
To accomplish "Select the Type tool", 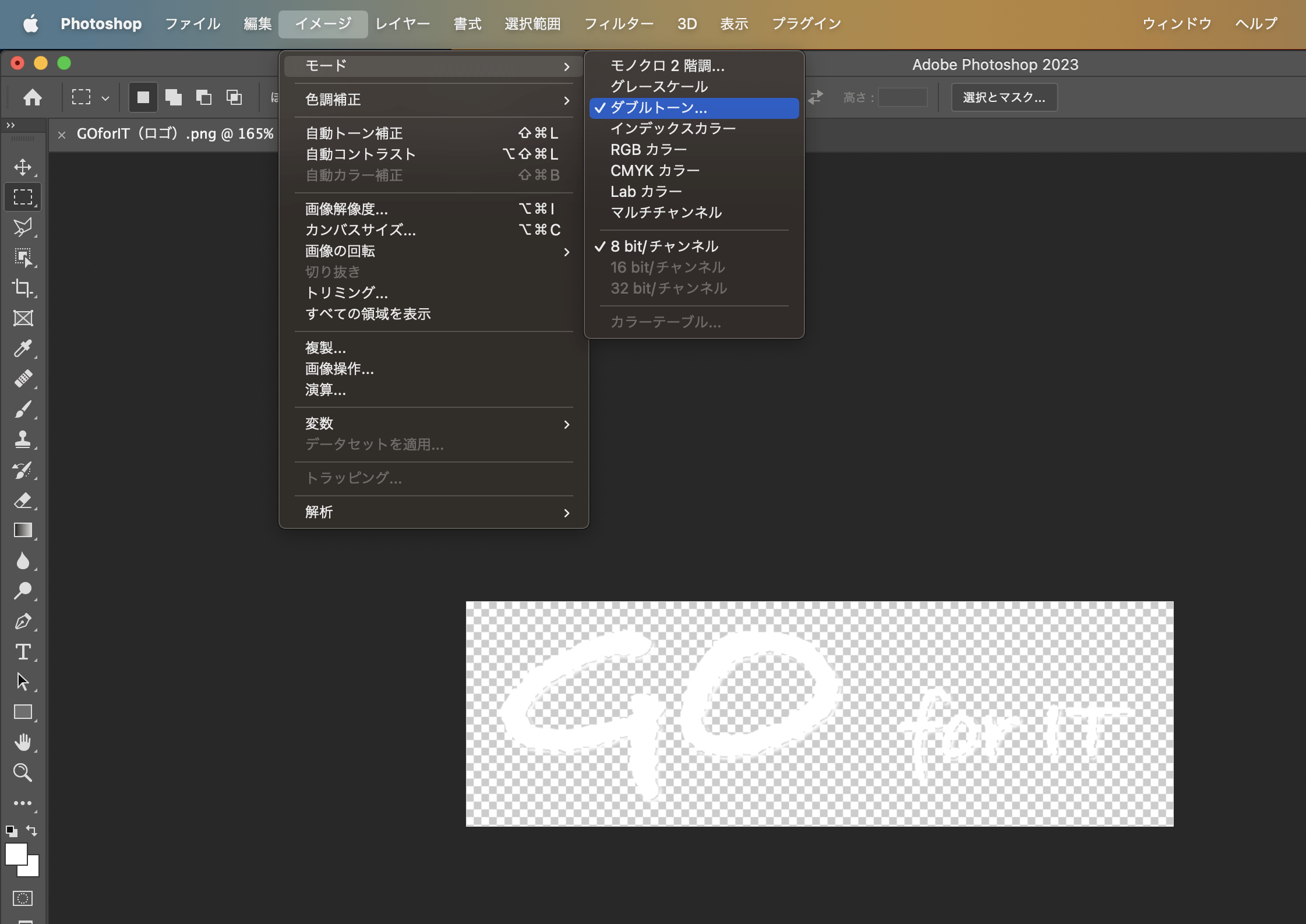I will [23, 651].
